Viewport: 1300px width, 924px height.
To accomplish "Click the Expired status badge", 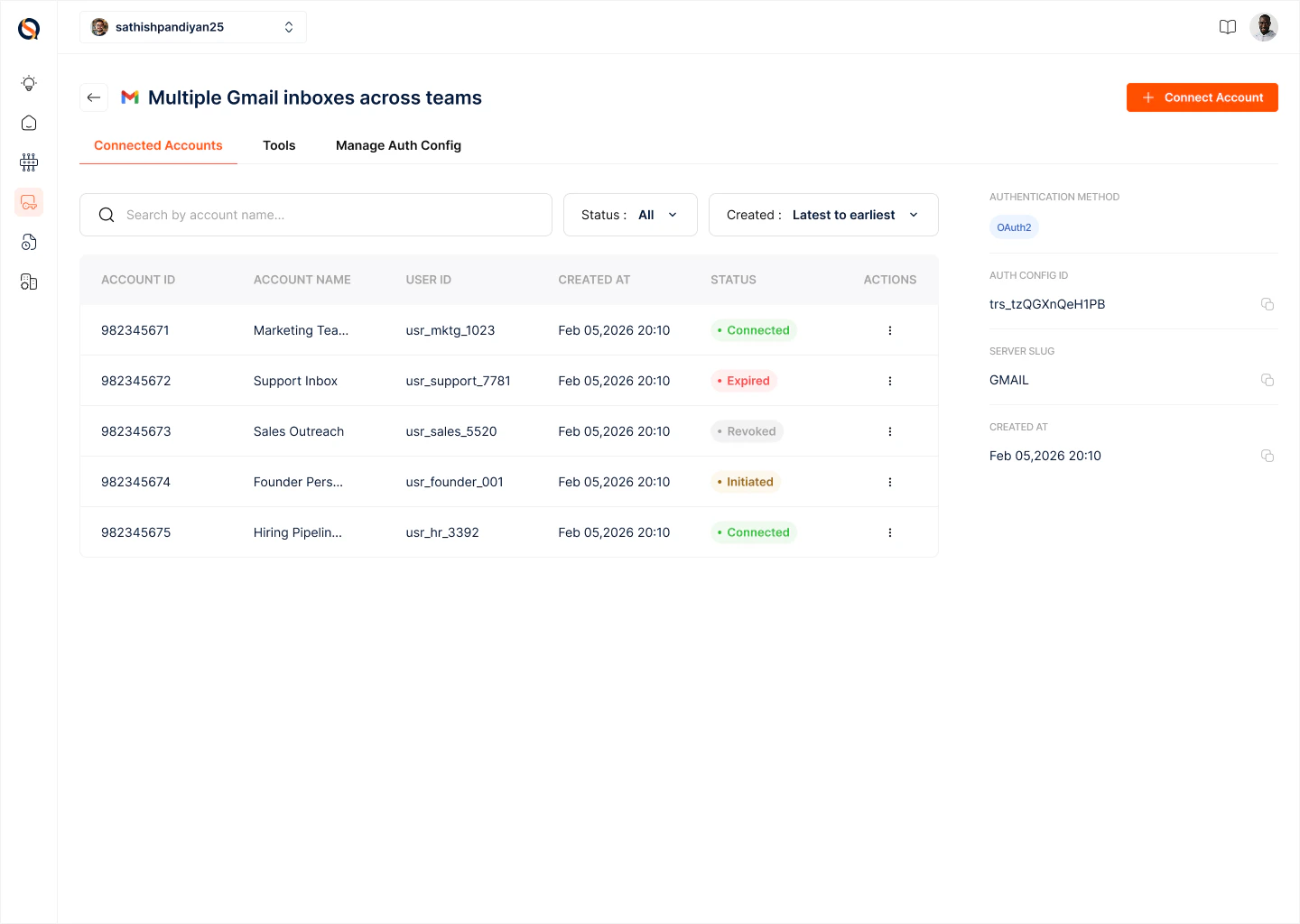I will click(744, 381).
